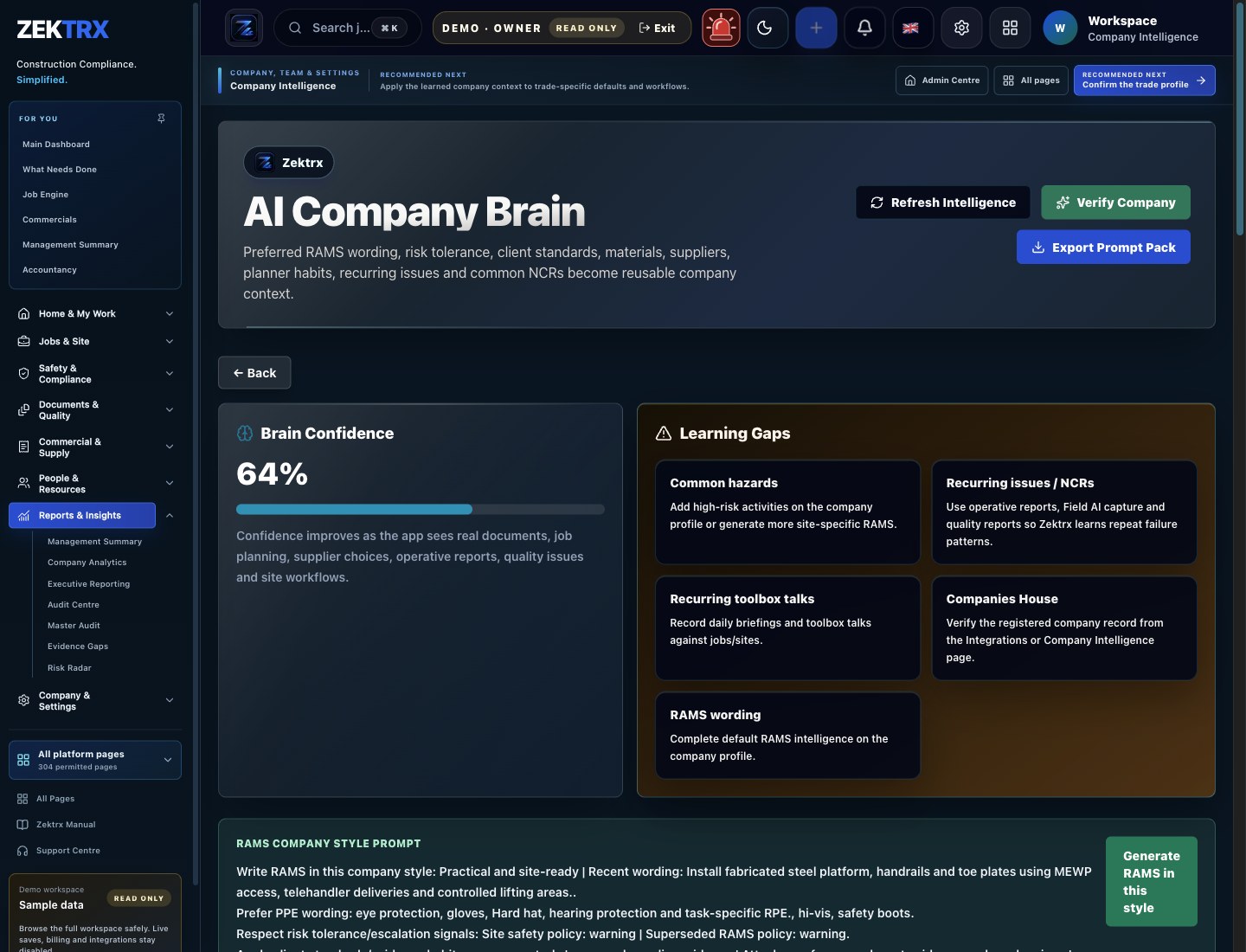Collapse the Reports & Insights section chevron
Viewport: 1246px width, 952px height.
170,516
